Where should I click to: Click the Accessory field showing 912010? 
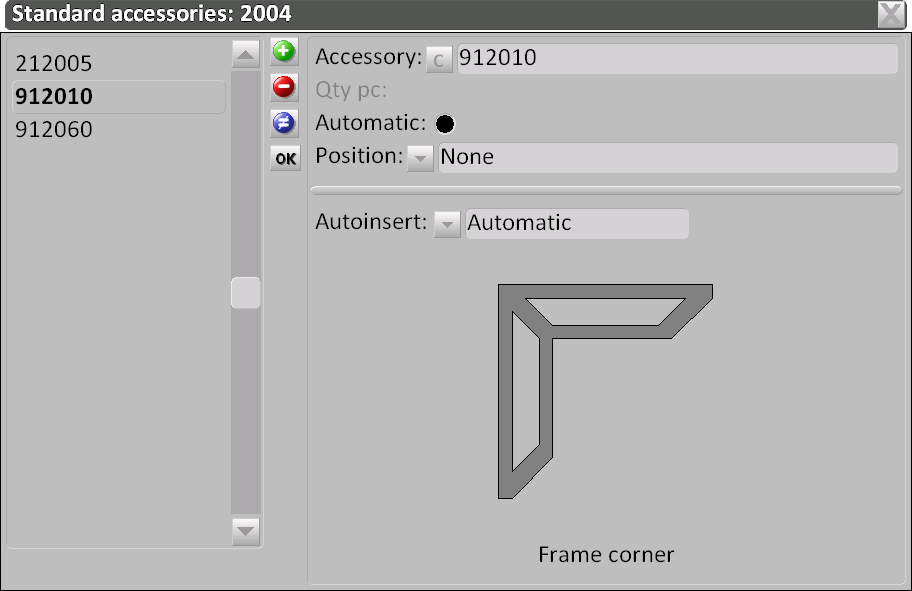678,59
